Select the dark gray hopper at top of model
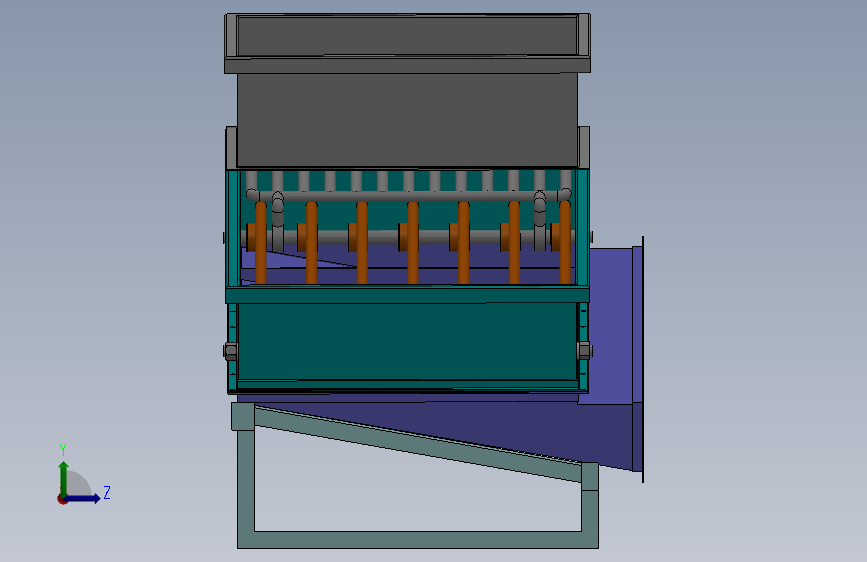867x562 pixels. [x=408, y=119]
